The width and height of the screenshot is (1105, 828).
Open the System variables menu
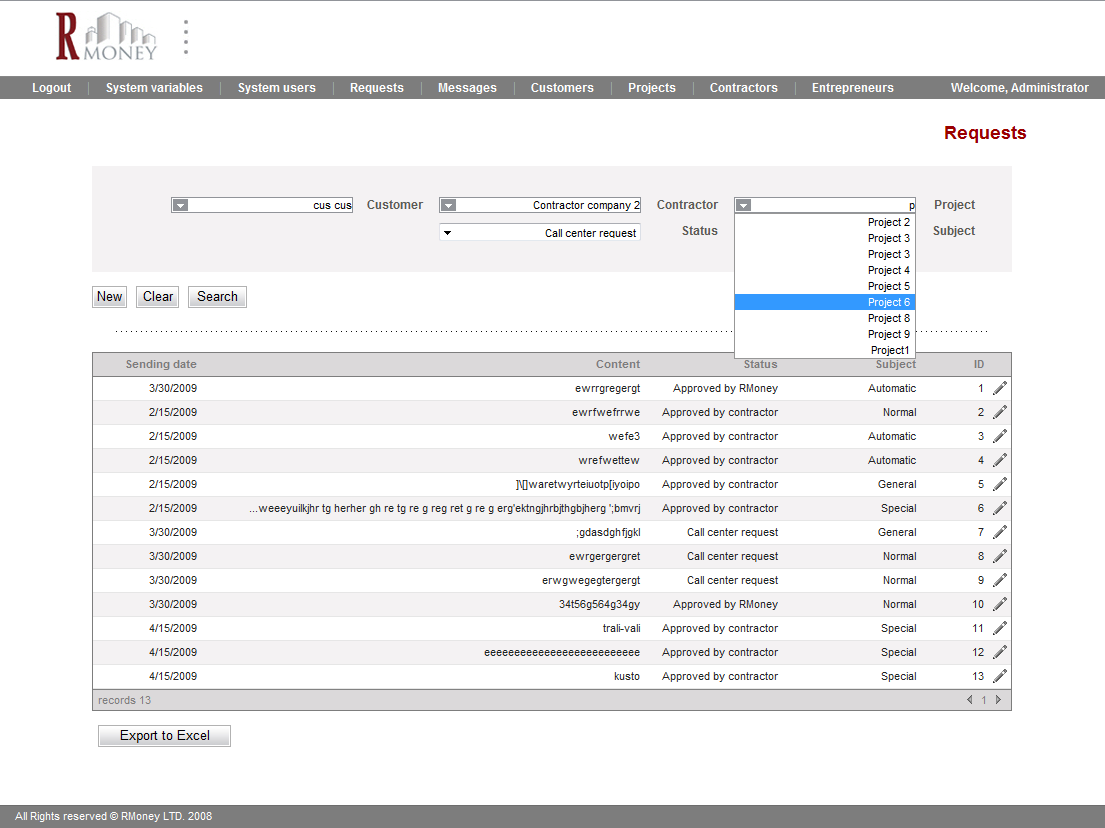coord(154,87)
